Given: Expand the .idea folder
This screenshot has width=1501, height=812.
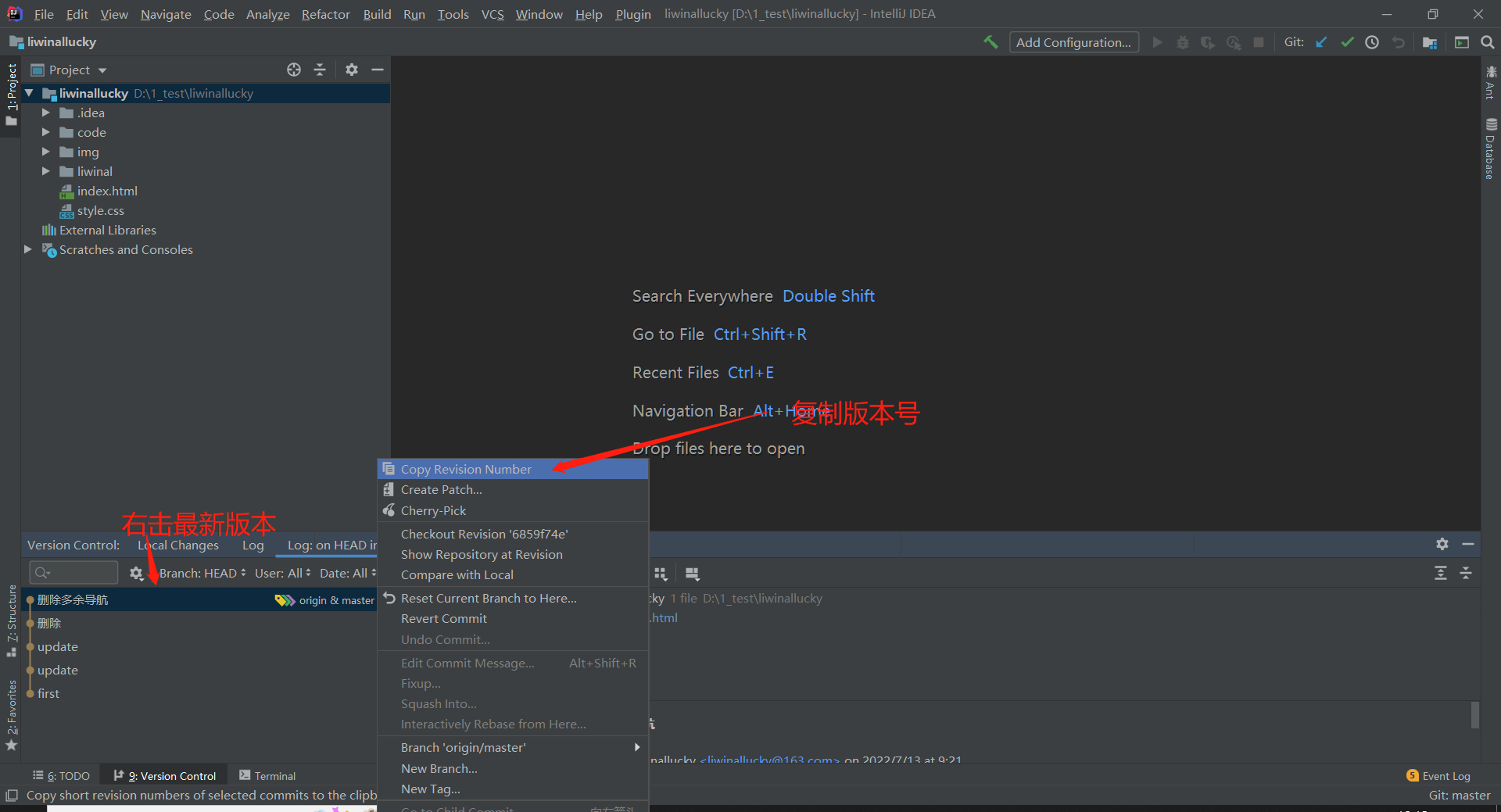Looking at the screenshot, I should [x=45, y=113].
